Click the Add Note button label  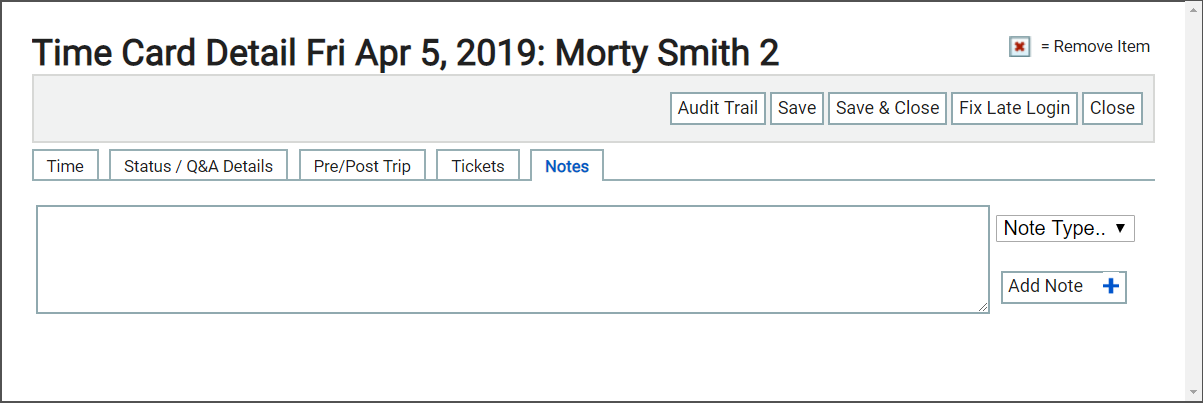pyautogui.click(x=1045, y=286)
